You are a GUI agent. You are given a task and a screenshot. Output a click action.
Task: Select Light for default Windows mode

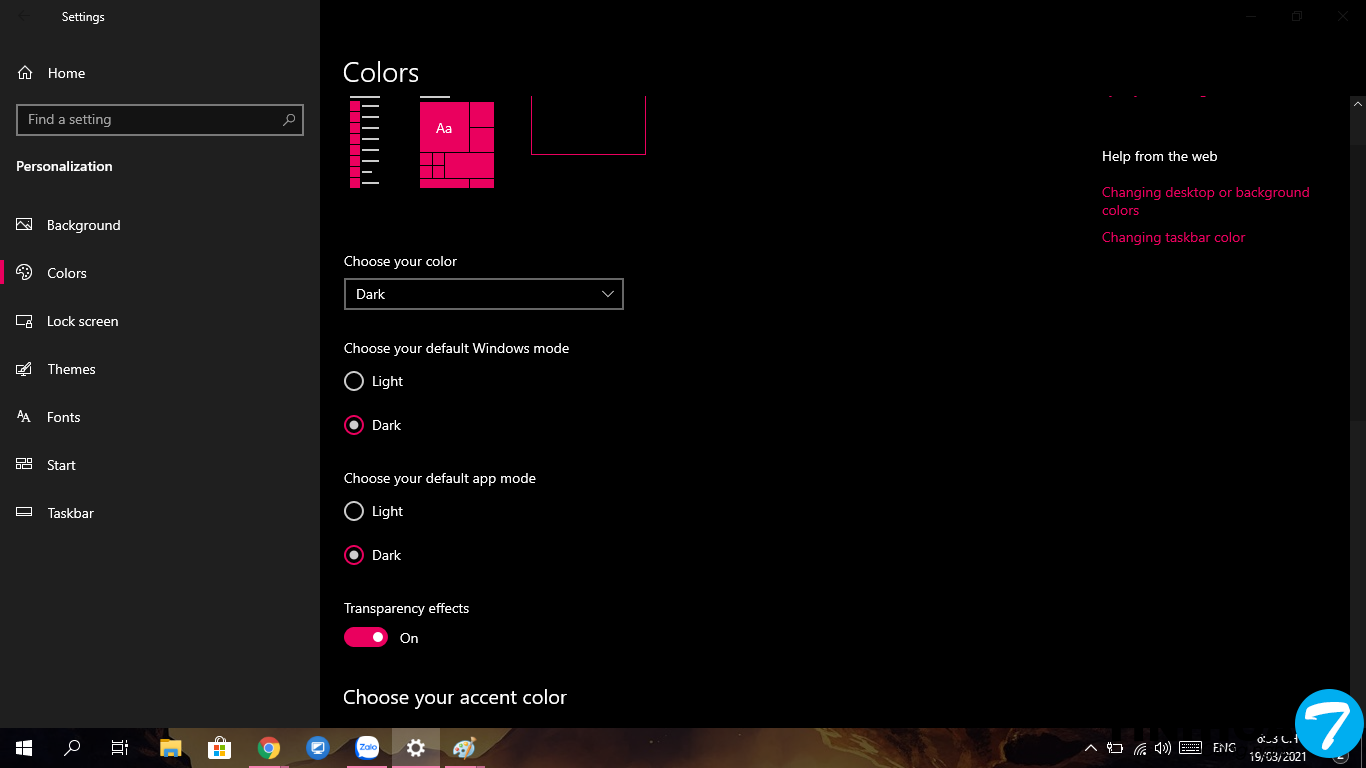(x=354, y=381)
